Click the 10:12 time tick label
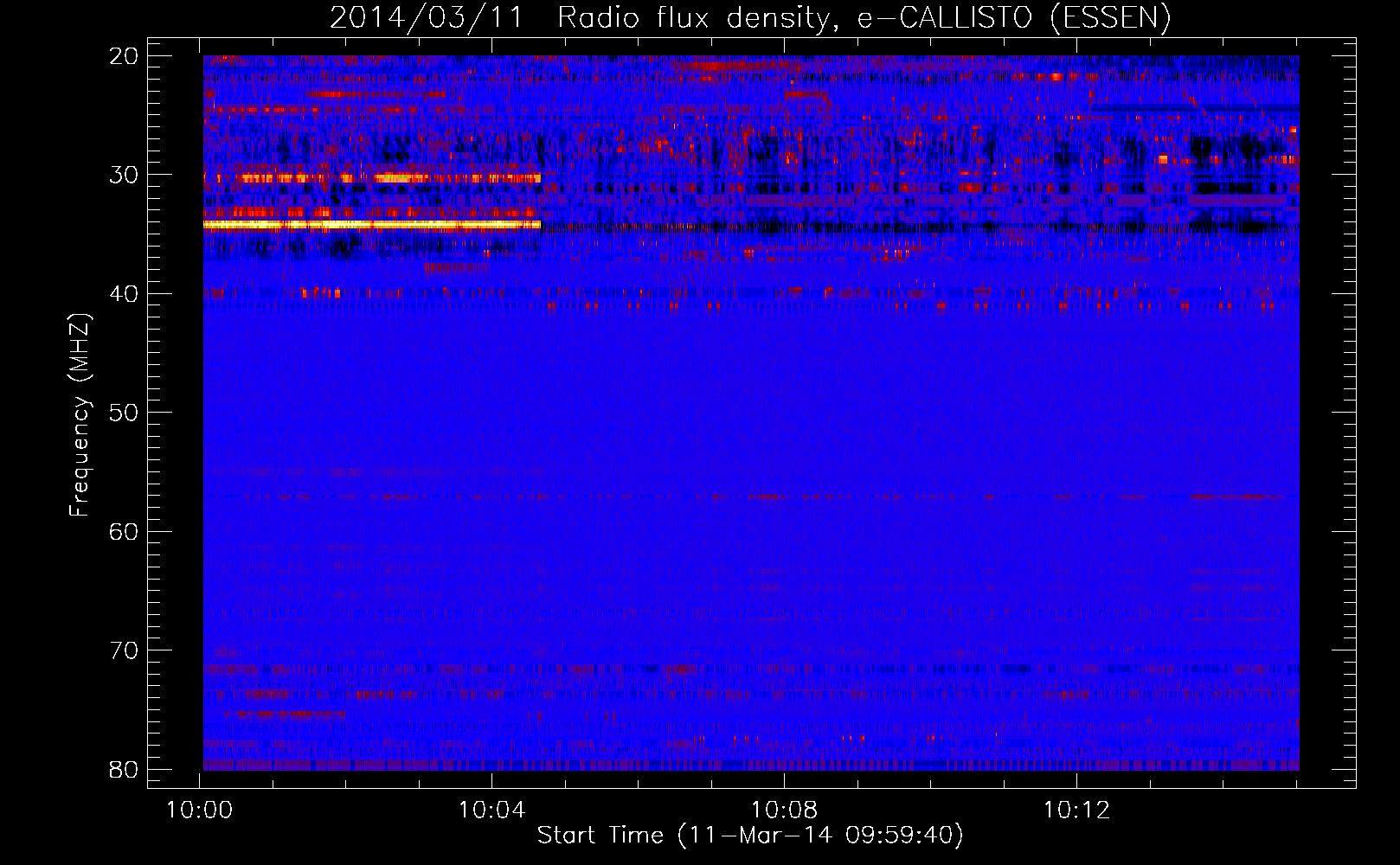 [1076, 811]
